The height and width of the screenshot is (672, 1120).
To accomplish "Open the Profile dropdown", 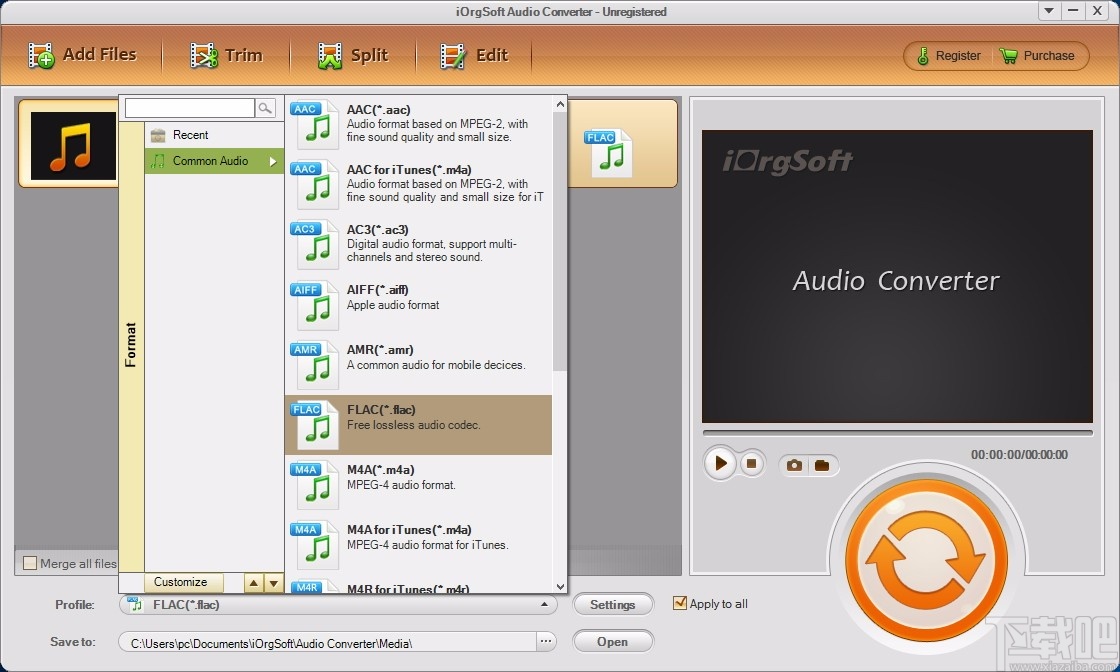I will tap(545, 604).
